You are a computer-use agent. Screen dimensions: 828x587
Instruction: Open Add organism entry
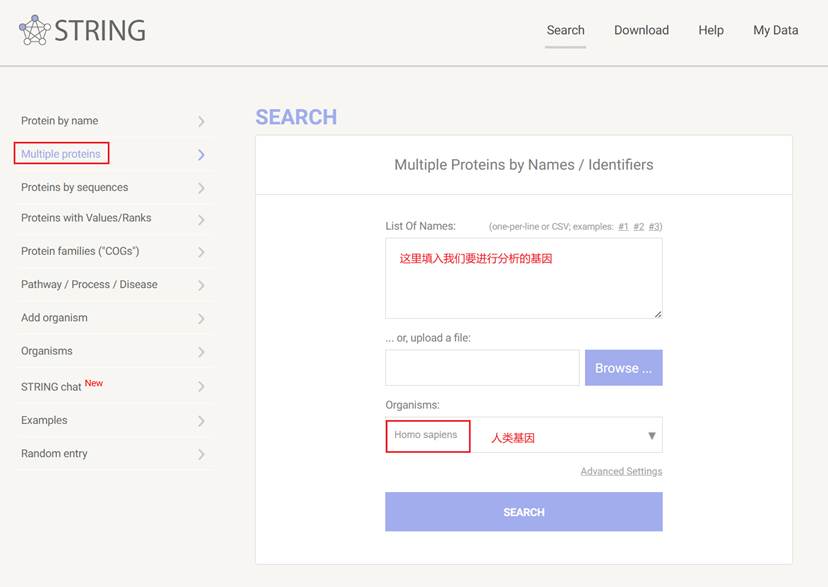pyautogui.click(x=54, y=318)
